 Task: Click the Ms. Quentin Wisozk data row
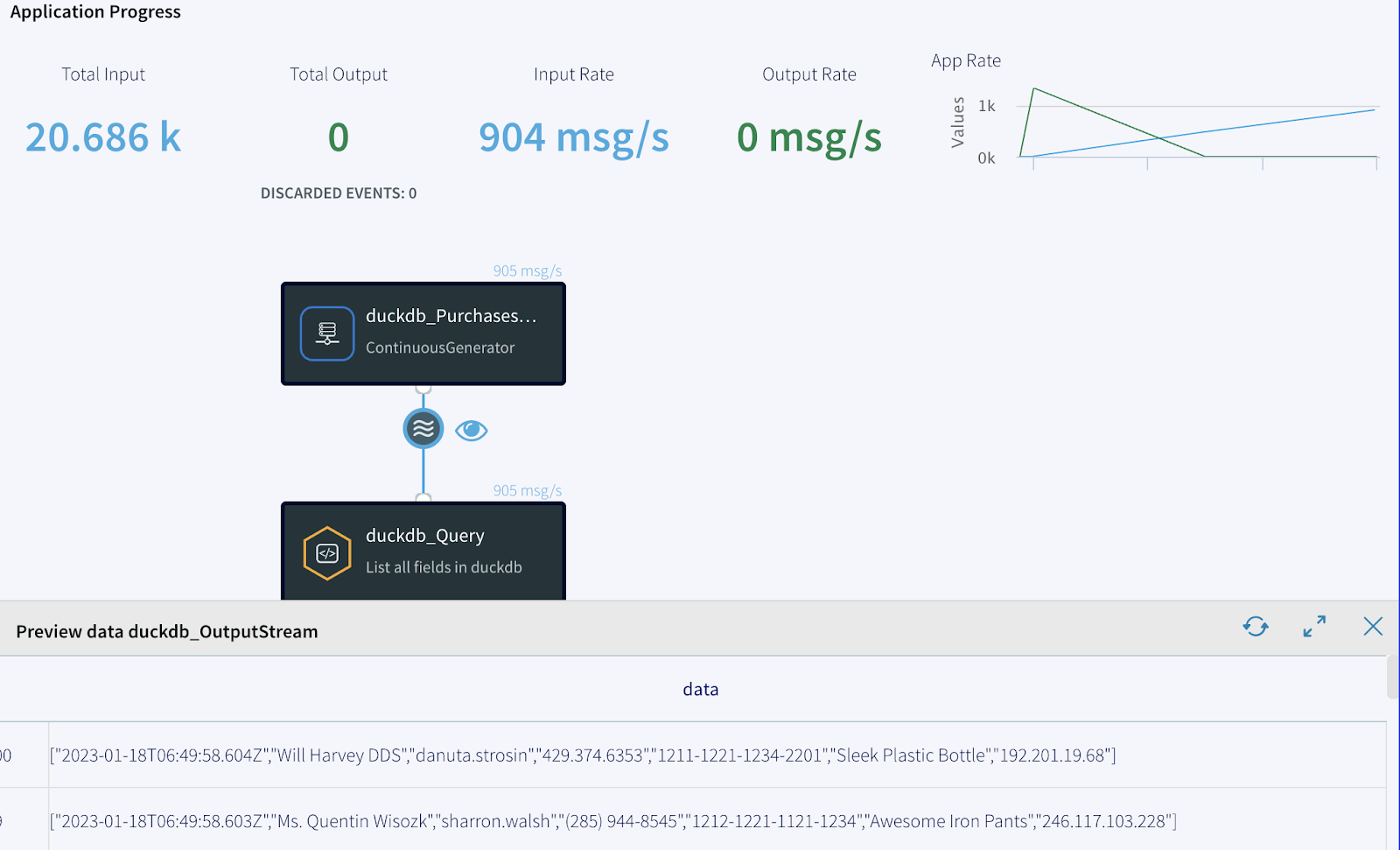[x=612, y=822]
